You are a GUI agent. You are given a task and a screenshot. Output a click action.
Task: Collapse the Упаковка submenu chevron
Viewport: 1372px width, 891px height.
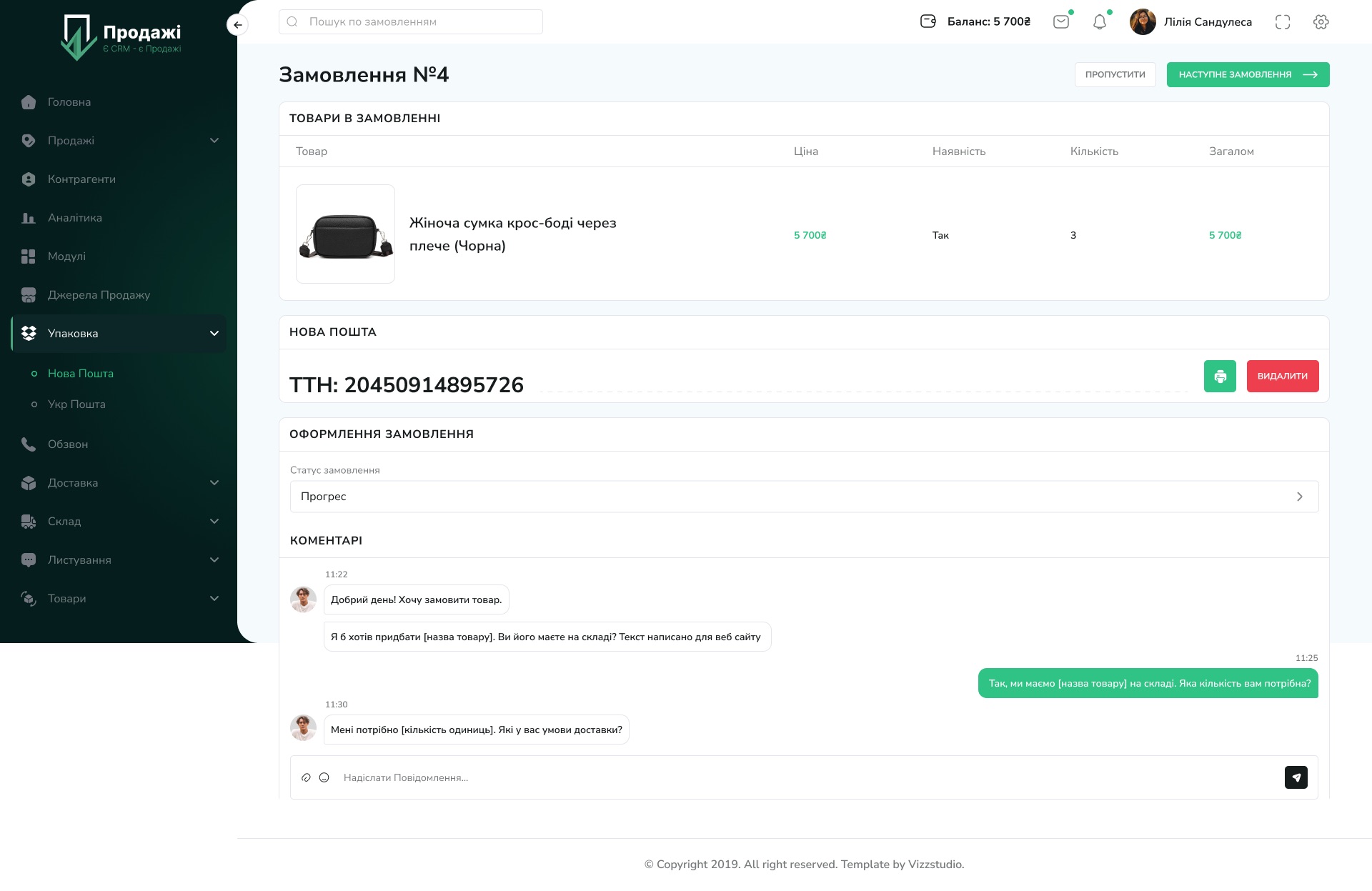pyautogui.click(x=214, y=334)
